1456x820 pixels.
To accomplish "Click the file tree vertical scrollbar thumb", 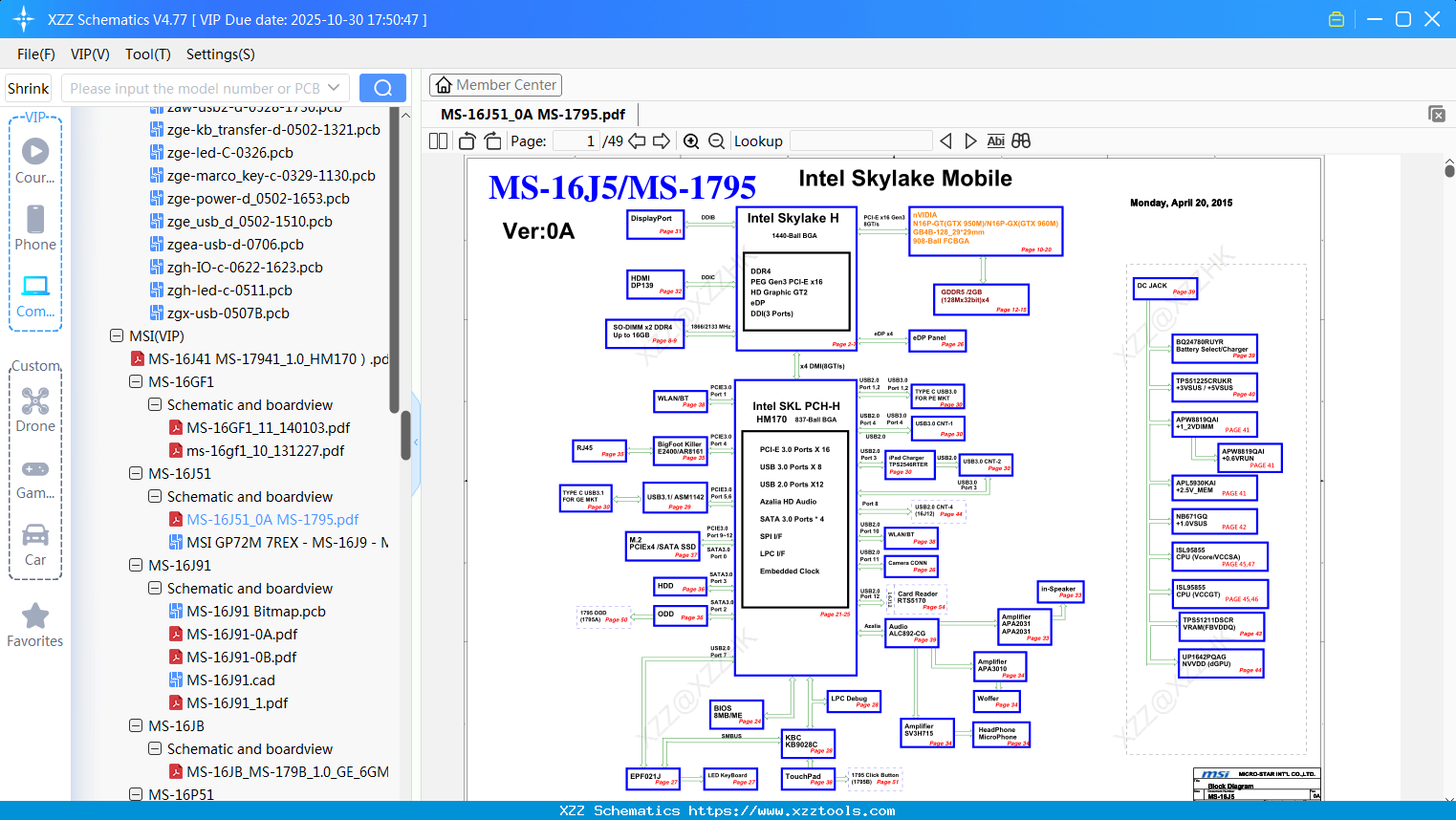I will (405, 435).
